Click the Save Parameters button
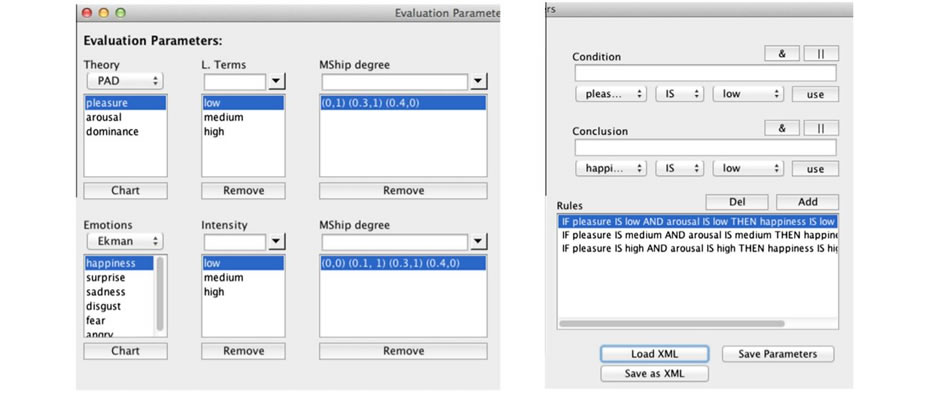 (x=777, y=354)
